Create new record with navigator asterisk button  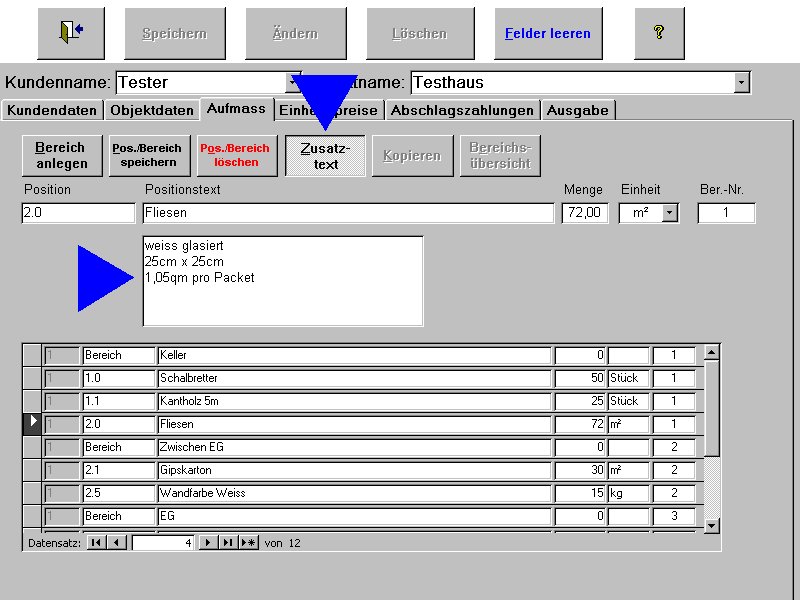248,543
